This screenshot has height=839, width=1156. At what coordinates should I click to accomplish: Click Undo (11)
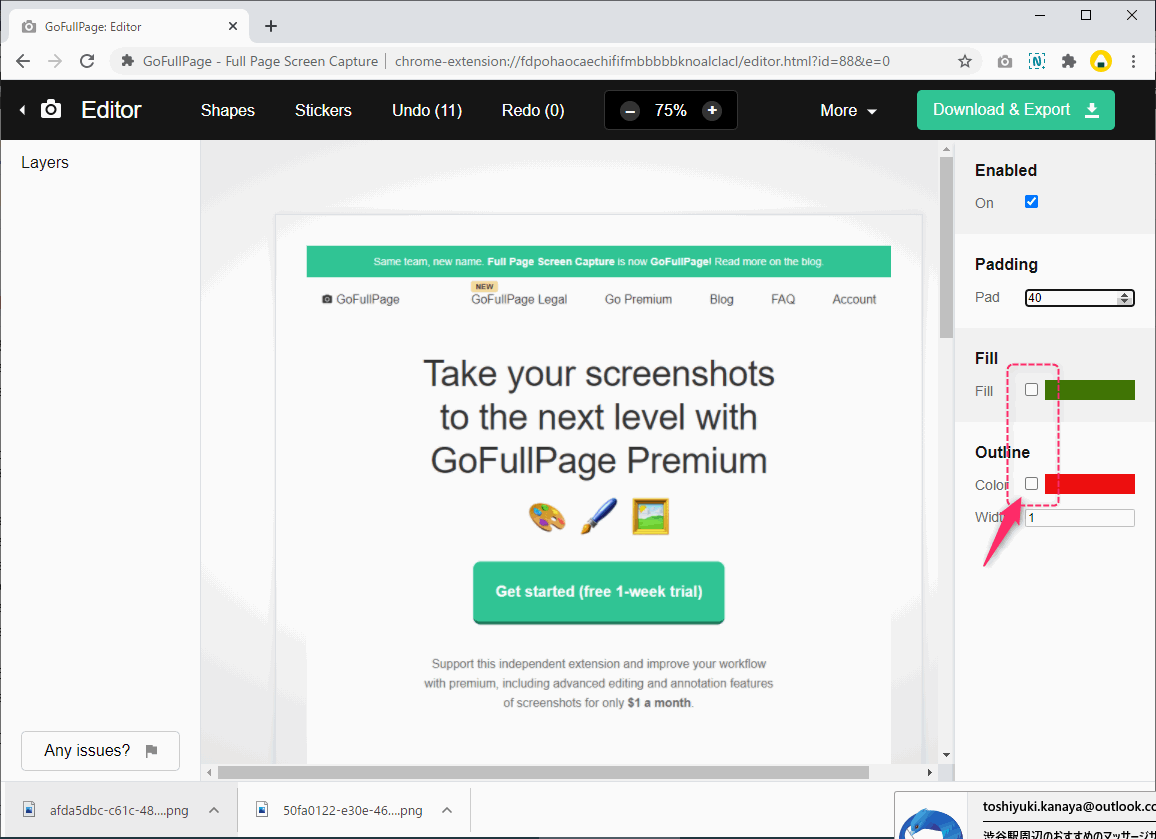pos(427,111)
